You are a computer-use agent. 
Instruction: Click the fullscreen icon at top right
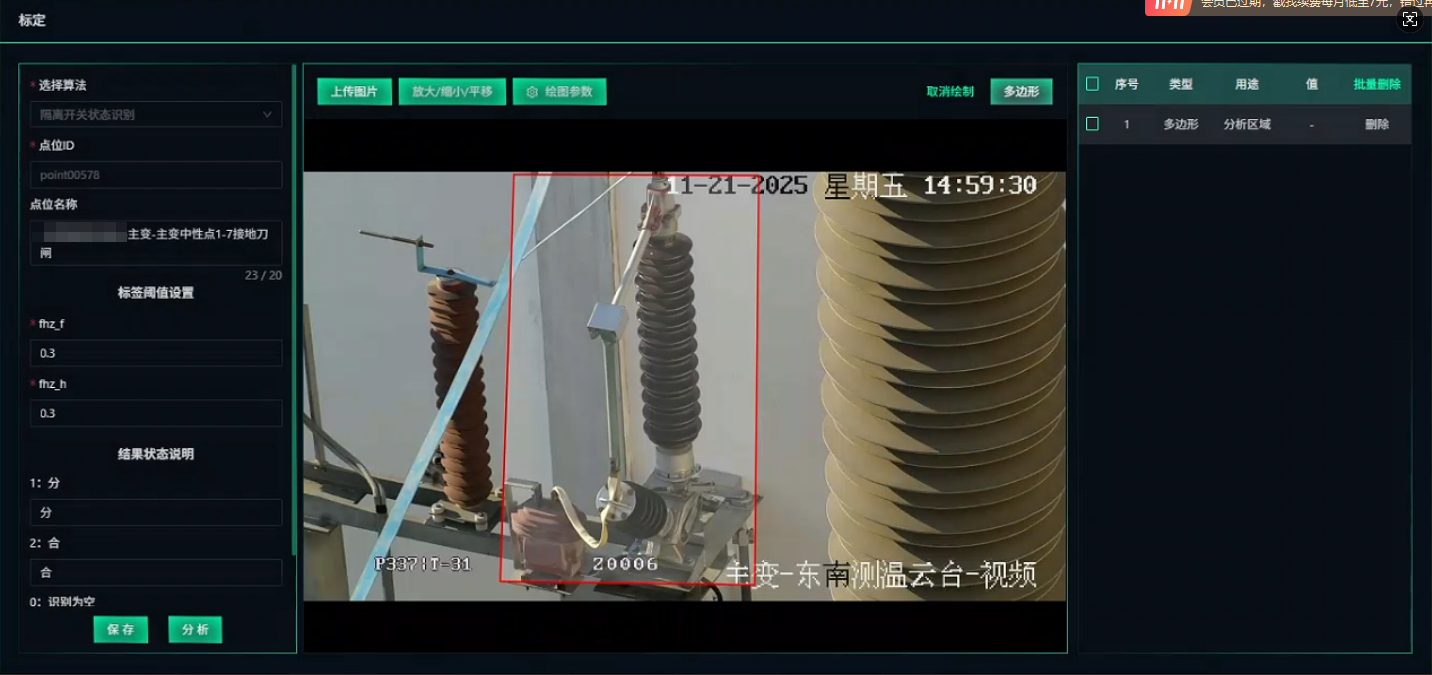point(1410,20)
